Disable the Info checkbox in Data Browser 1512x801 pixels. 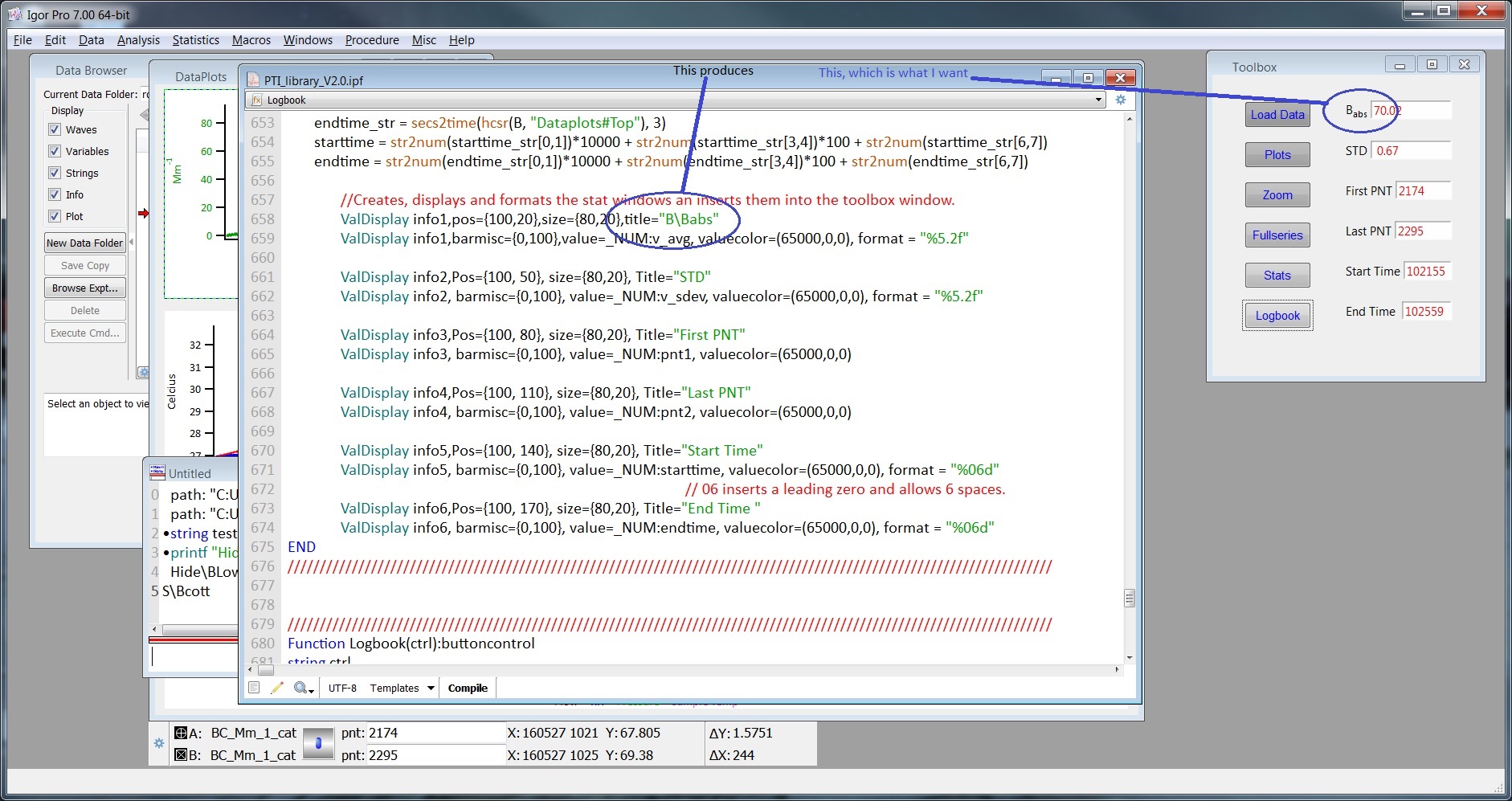point(55,194)
